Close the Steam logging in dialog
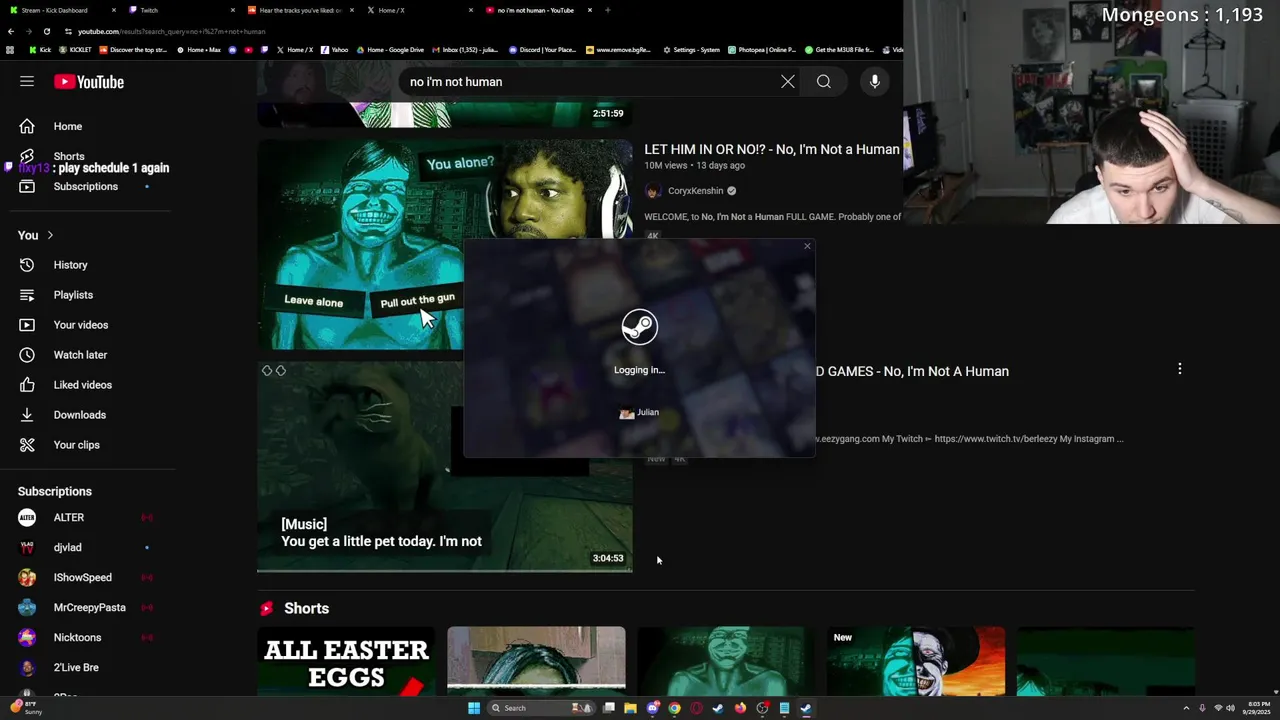 [x=807, y=246]
